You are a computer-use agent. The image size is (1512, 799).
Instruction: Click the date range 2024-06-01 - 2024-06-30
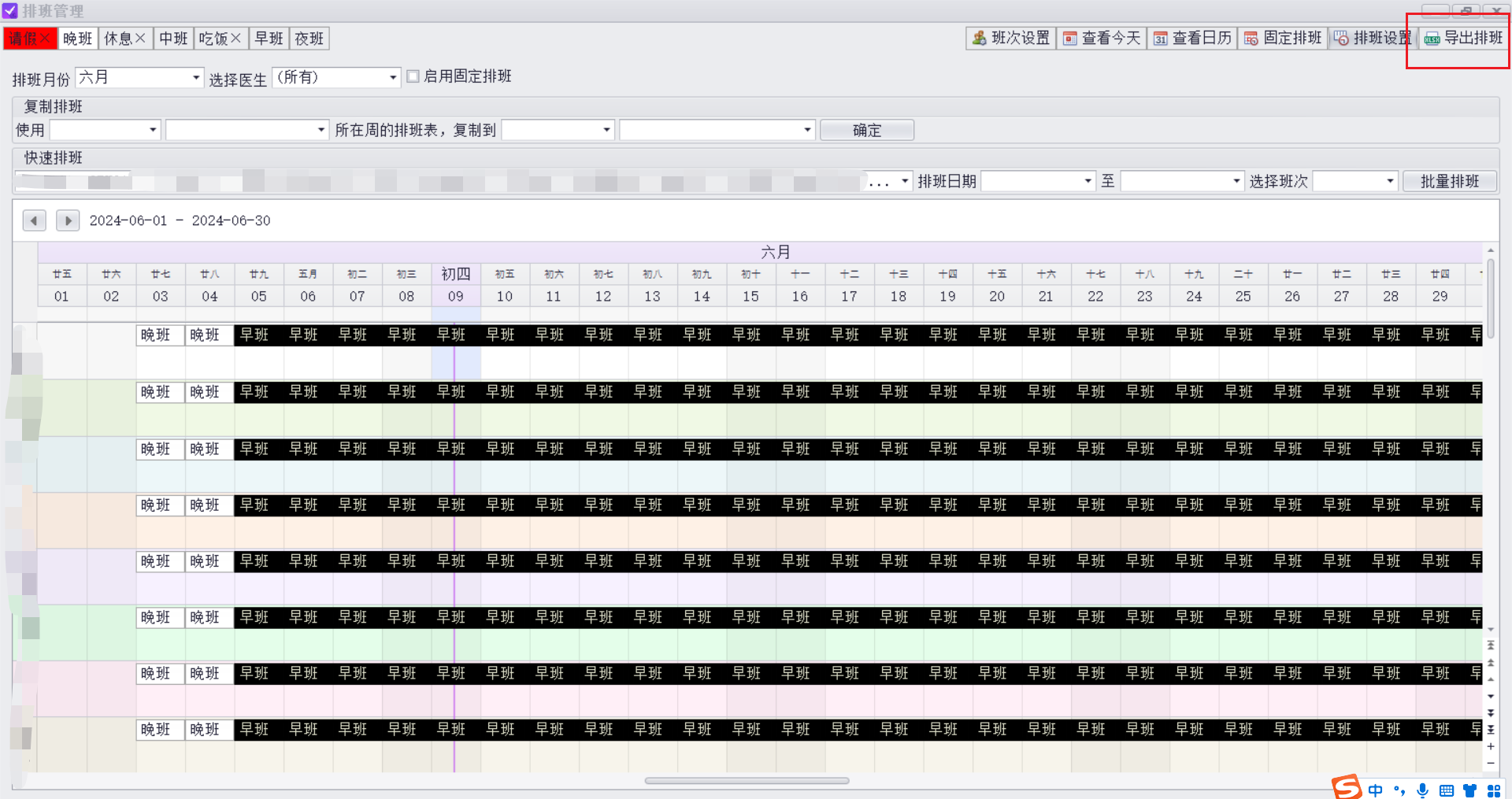point(180,220)
